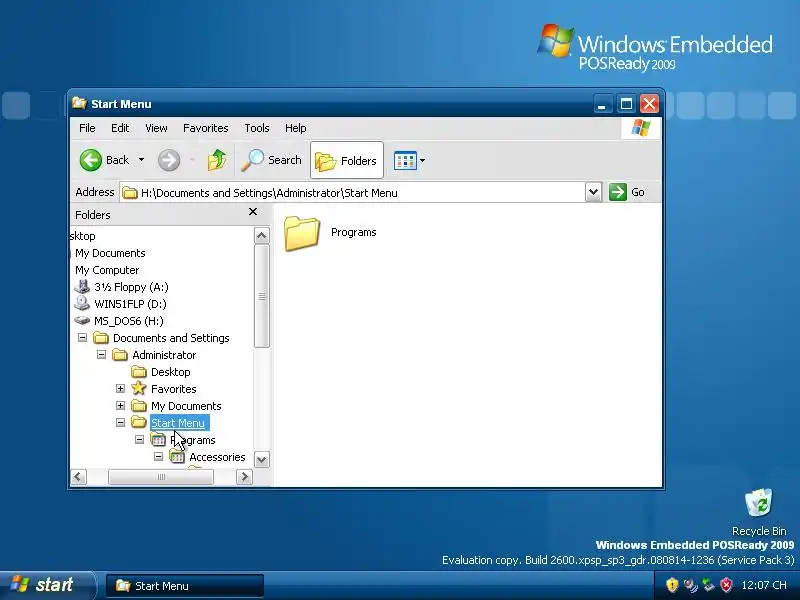Click the address bar path field
800x600 pixels.
tap(352, 192)
